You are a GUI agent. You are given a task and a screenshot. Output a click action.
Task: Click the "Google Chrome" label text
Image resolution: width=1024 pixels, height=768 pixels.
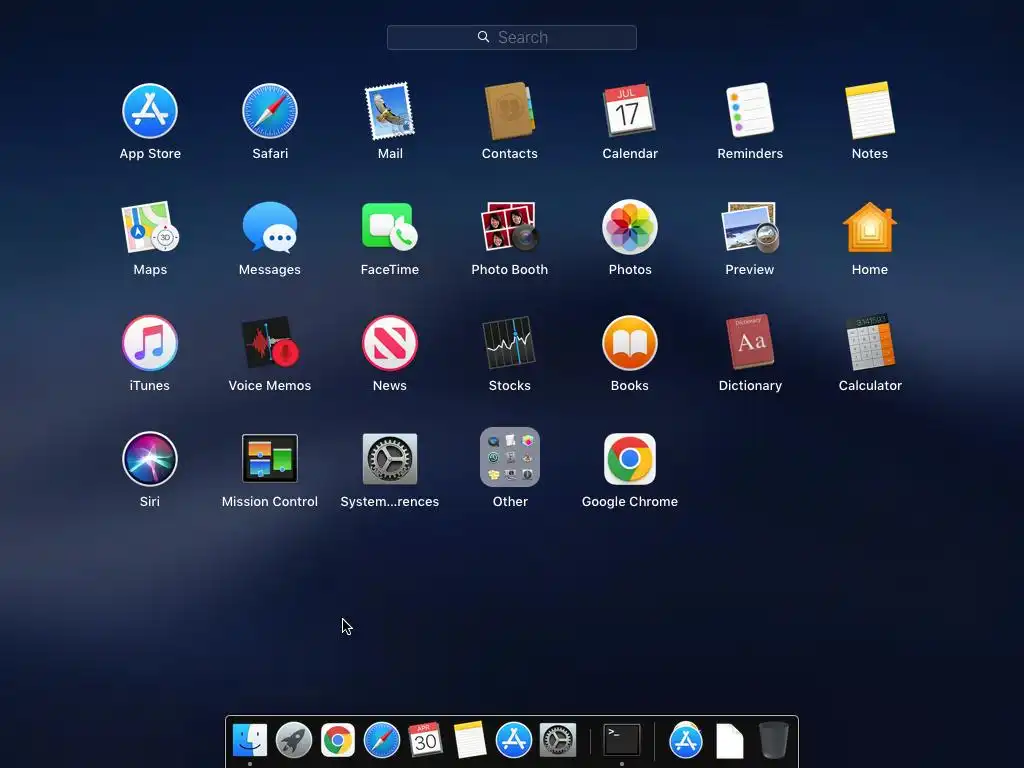click(x=630, y=502)
